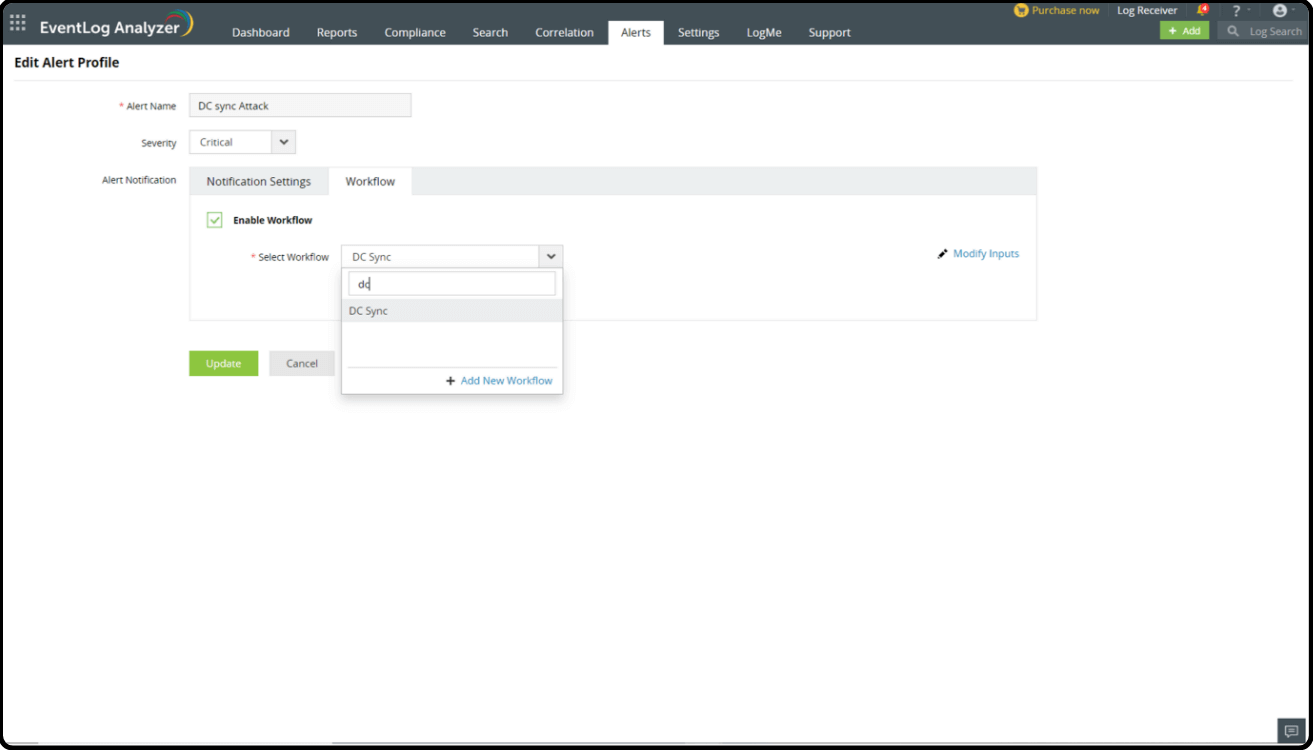1313x750 pixels.
Task: Click the Log Search magnifier icon
Action: [1233, 31]
